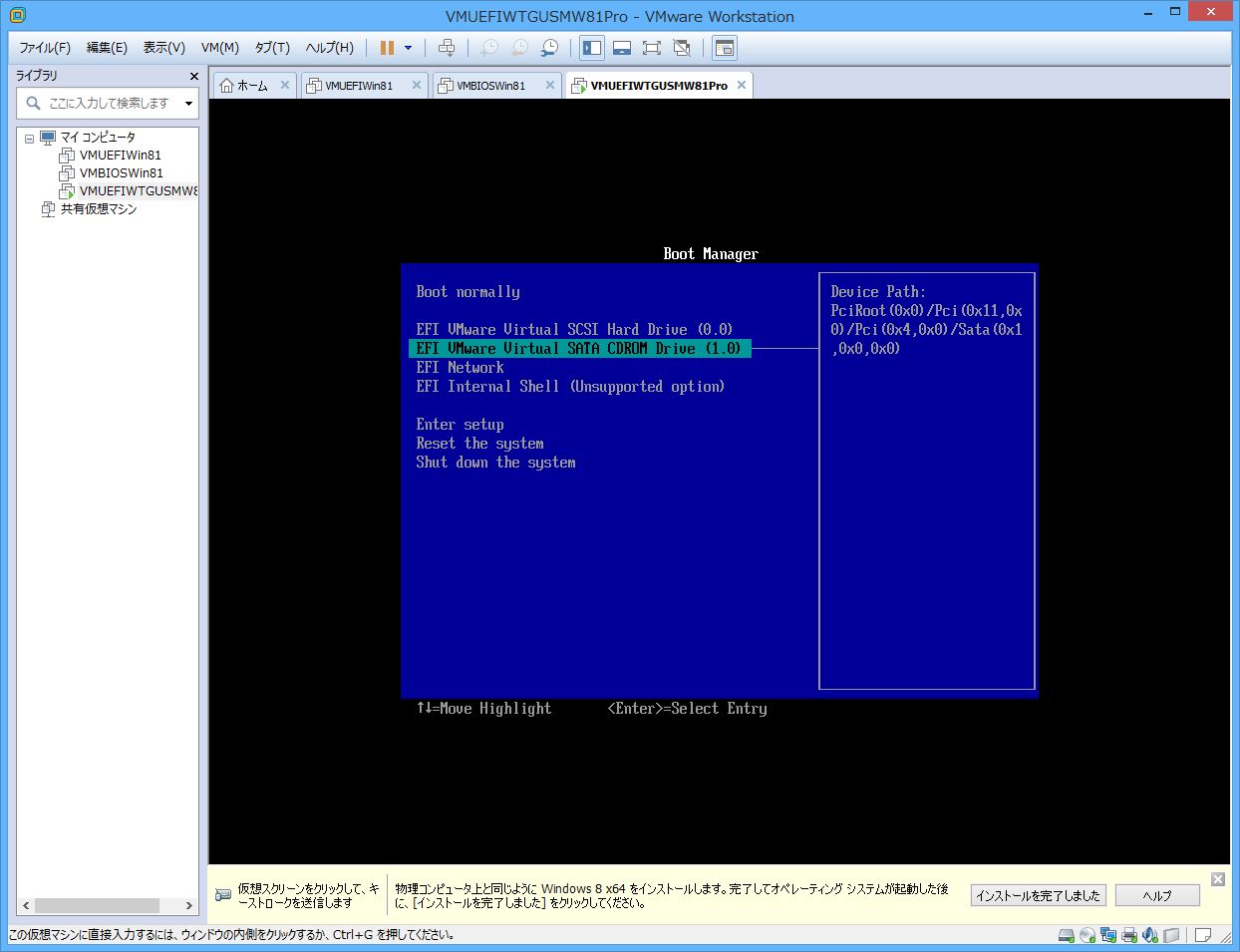Open the 編集(E) menu
Screen dimensions: 1240x952
point(107,48)
